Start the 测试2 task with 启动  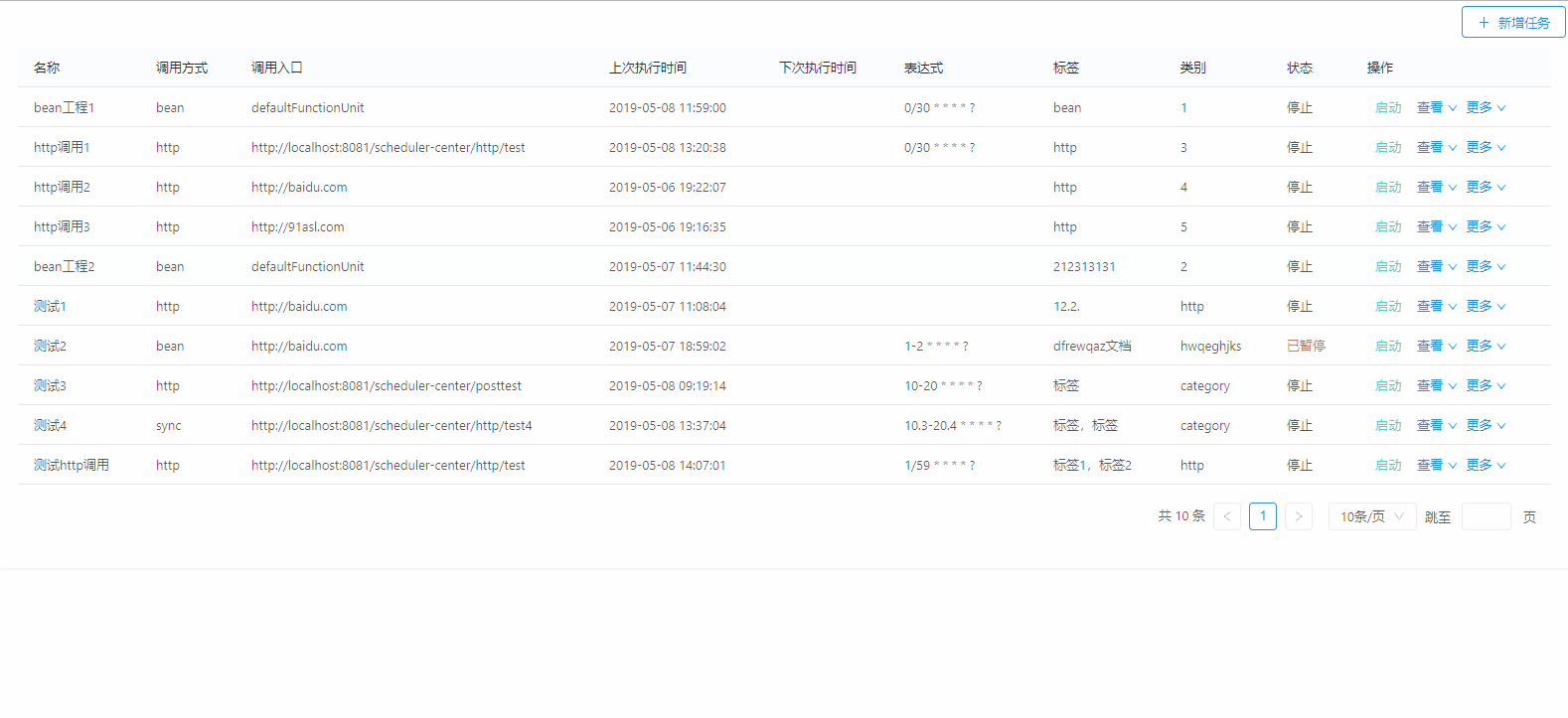click(x=1387, y=346)
